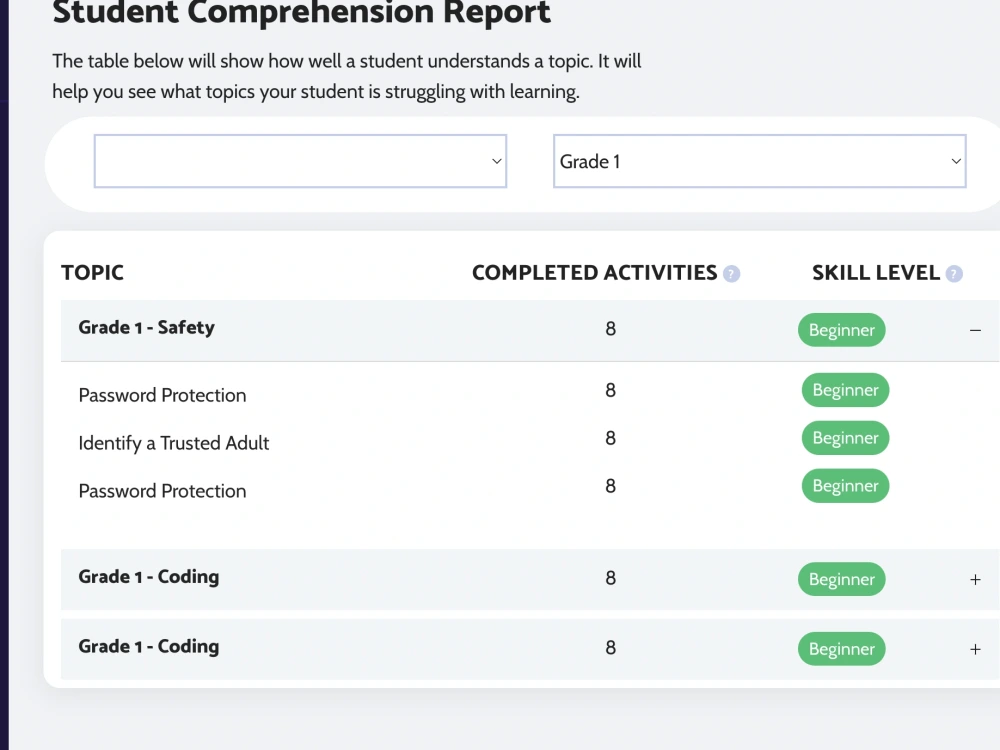Click Beginner badge for Grade 1 - Safety

coord(842,330)
